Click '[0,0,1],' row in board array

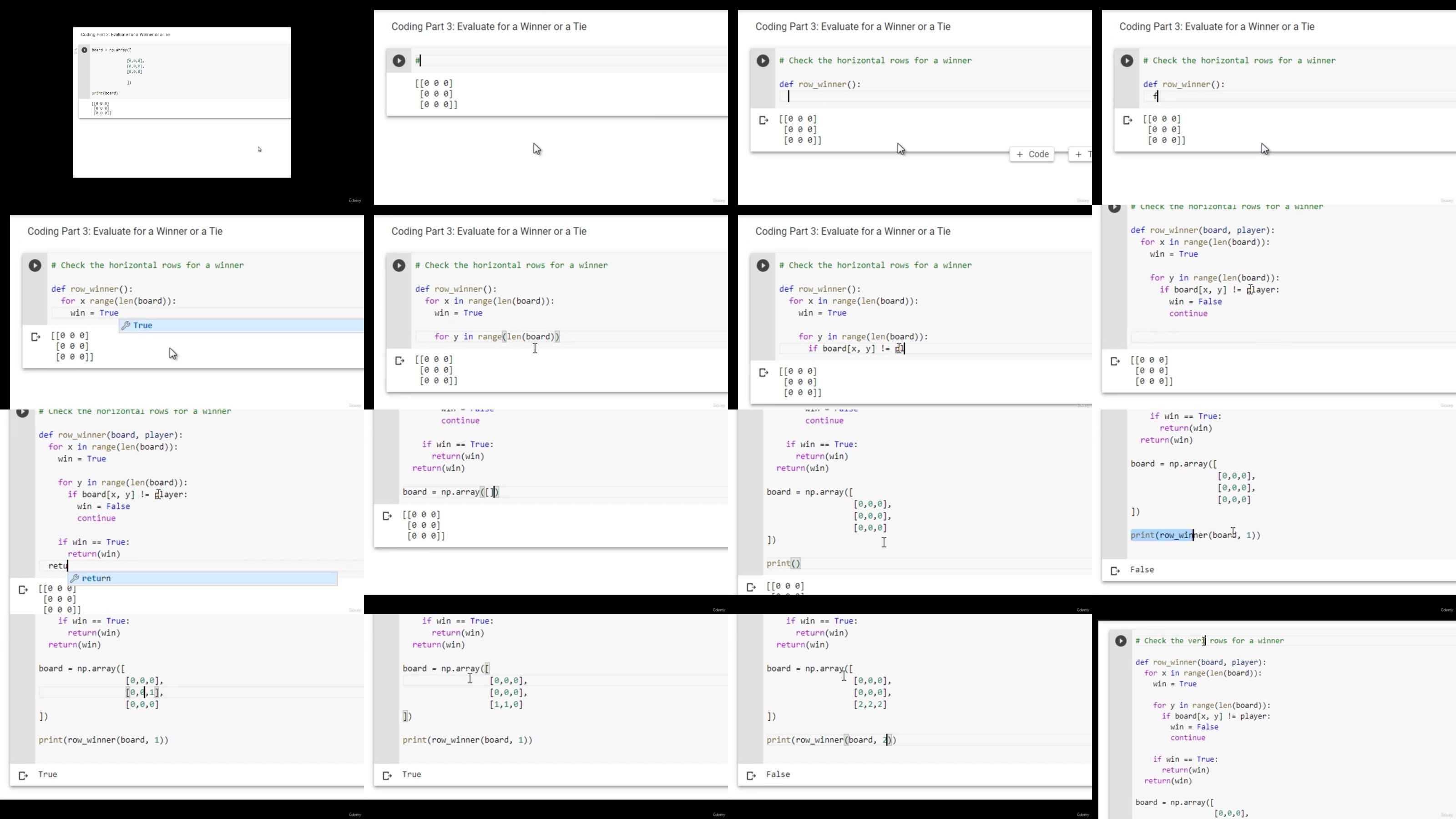pos(145,693)
